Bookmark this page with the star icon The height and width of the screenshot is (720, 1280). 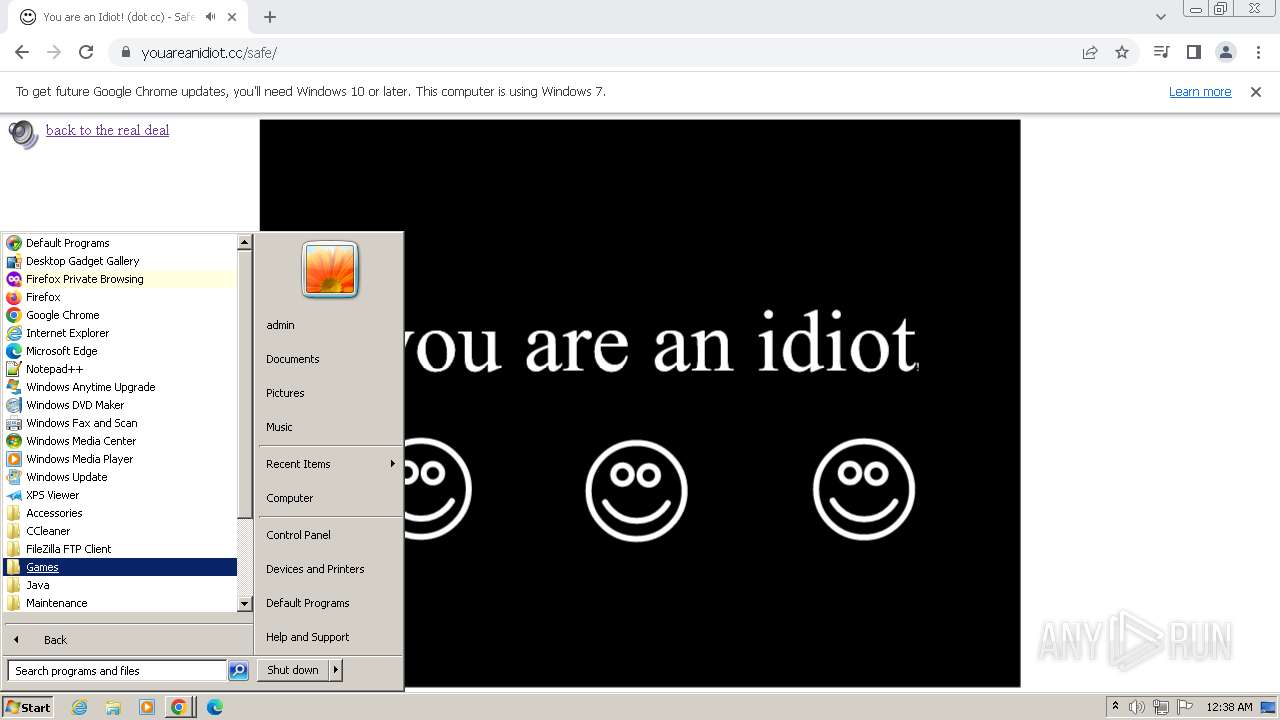pos(1122,52)
